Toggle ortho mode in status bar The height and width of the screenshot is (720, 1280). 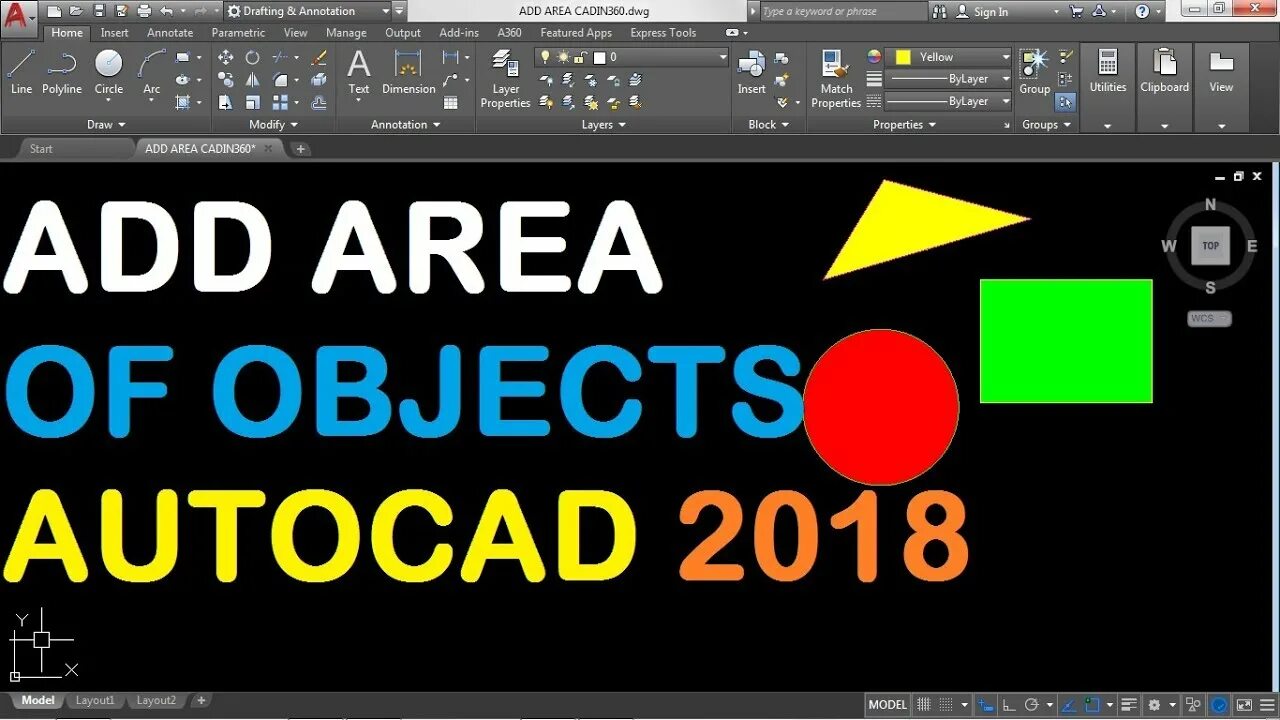point(1010,704)
